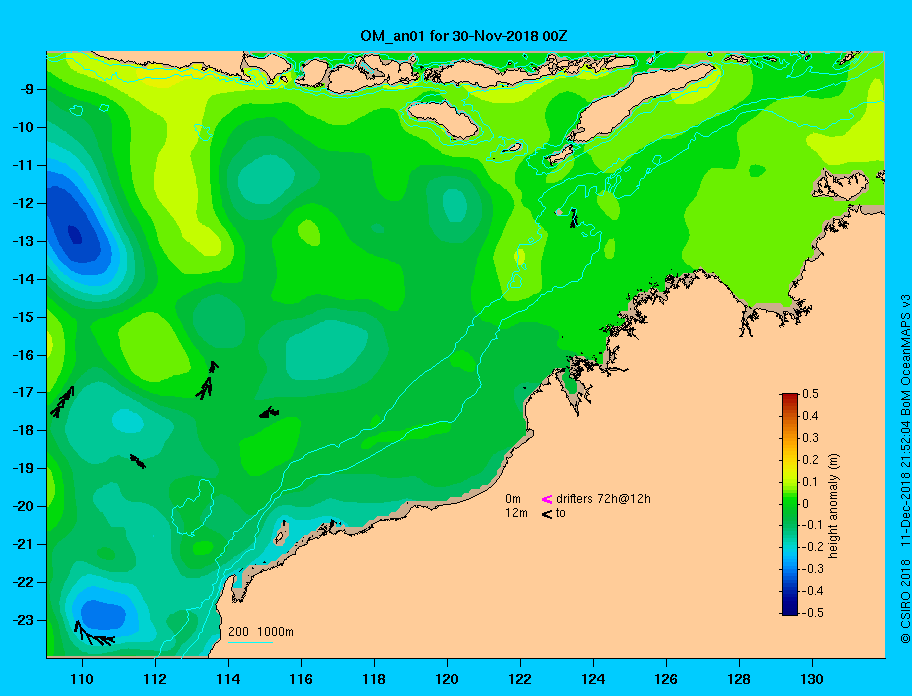The image size is (912, 696).
Task: Click the longitude axis label 116
Action: [301, 679]
